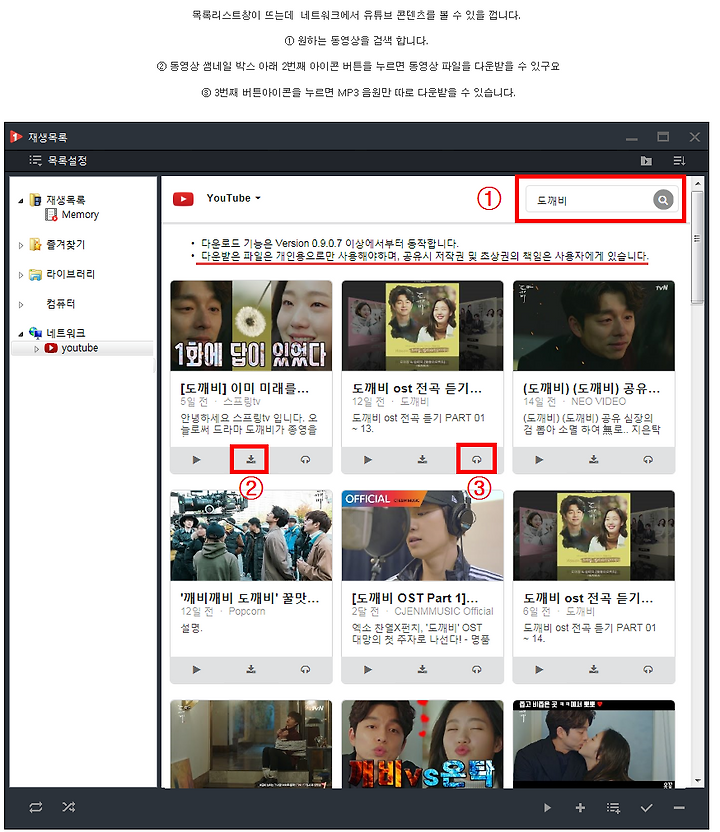This screenshot has height=832, width=720.
Task: Click the add-to-list icon in bottom bar
Action: point(613,808)
